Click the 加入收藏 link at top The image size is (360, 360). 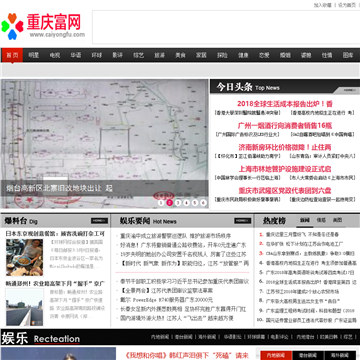pyautogui.click(x=323, y=5)
